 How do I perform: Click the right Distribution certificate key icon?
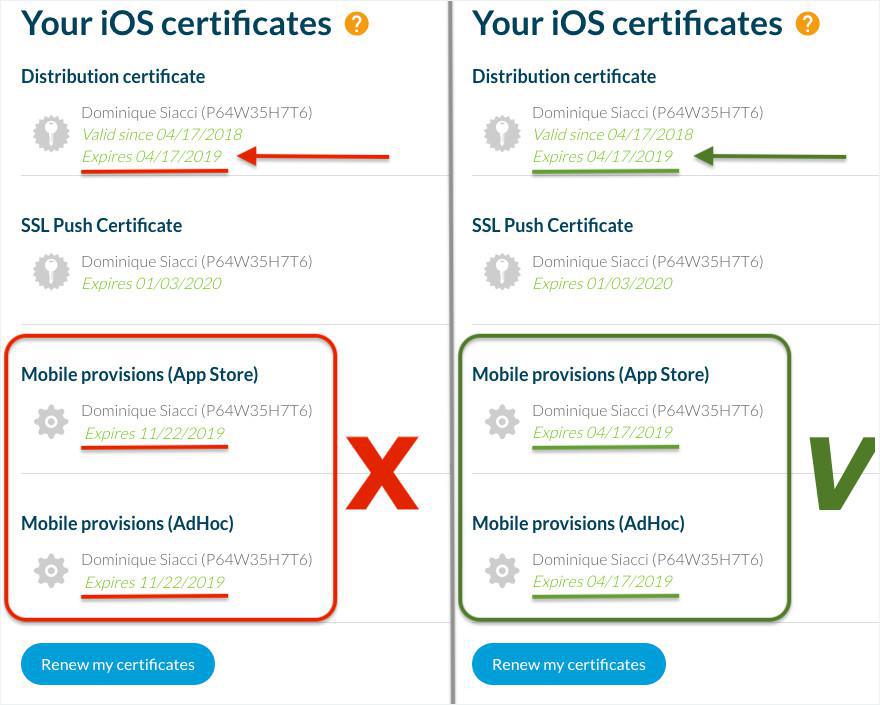[x=502, y=134]
